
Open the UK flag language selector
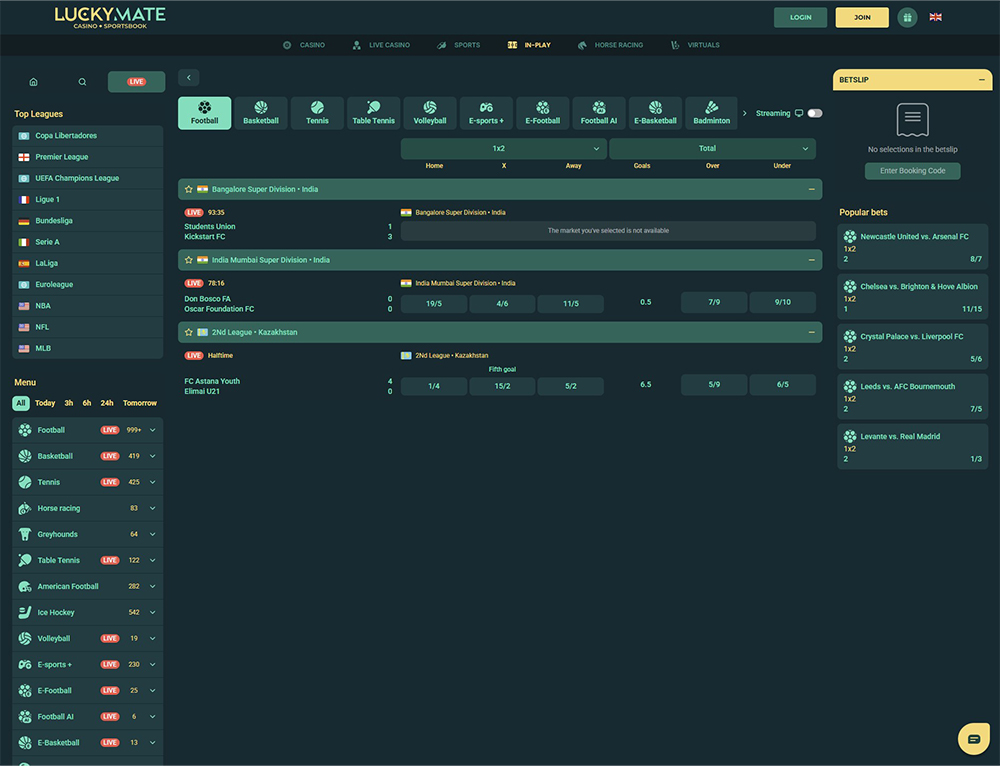click(936, 17)
